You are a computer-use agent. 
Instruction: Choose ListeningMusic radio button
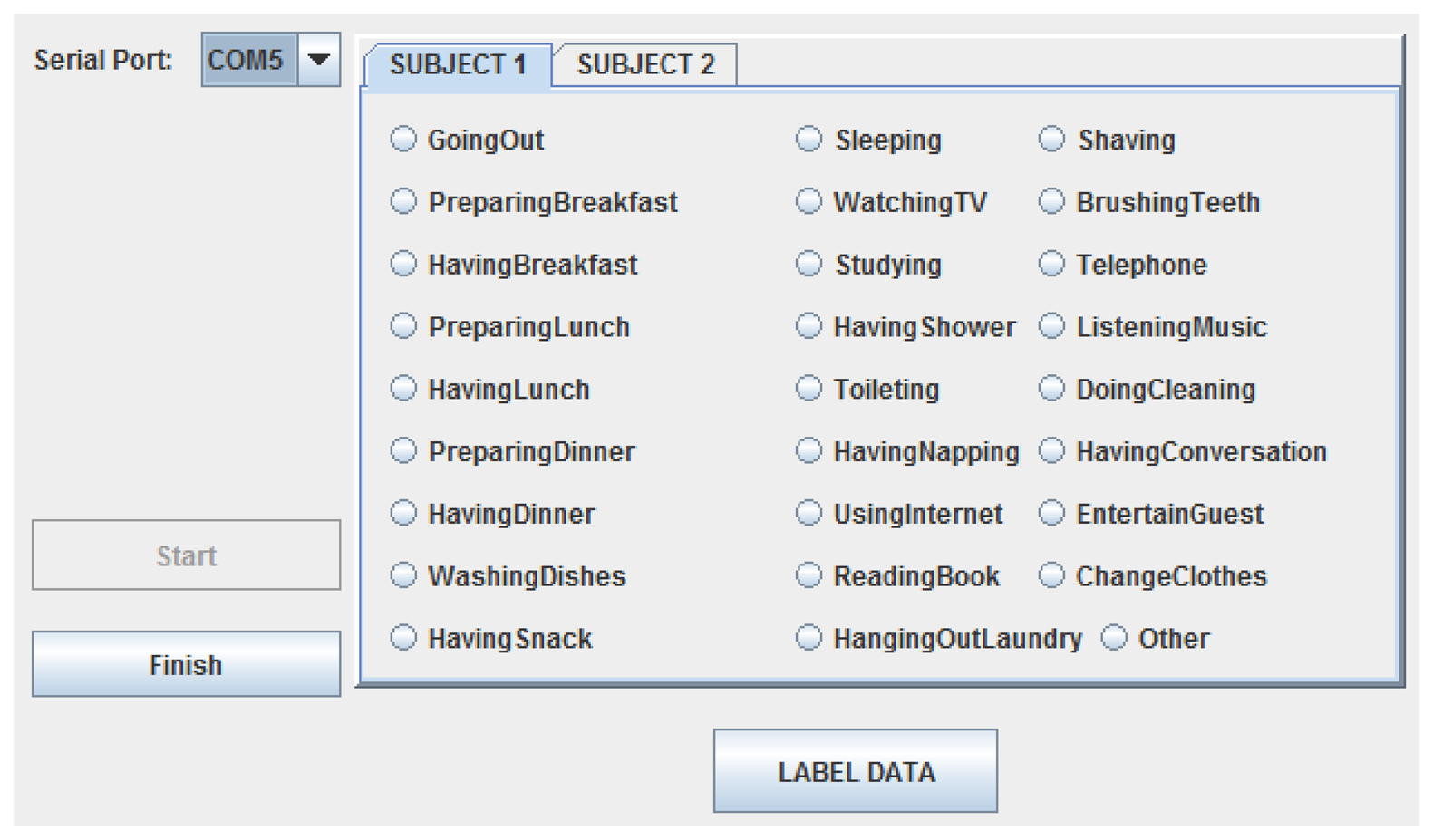point(1051,326)
